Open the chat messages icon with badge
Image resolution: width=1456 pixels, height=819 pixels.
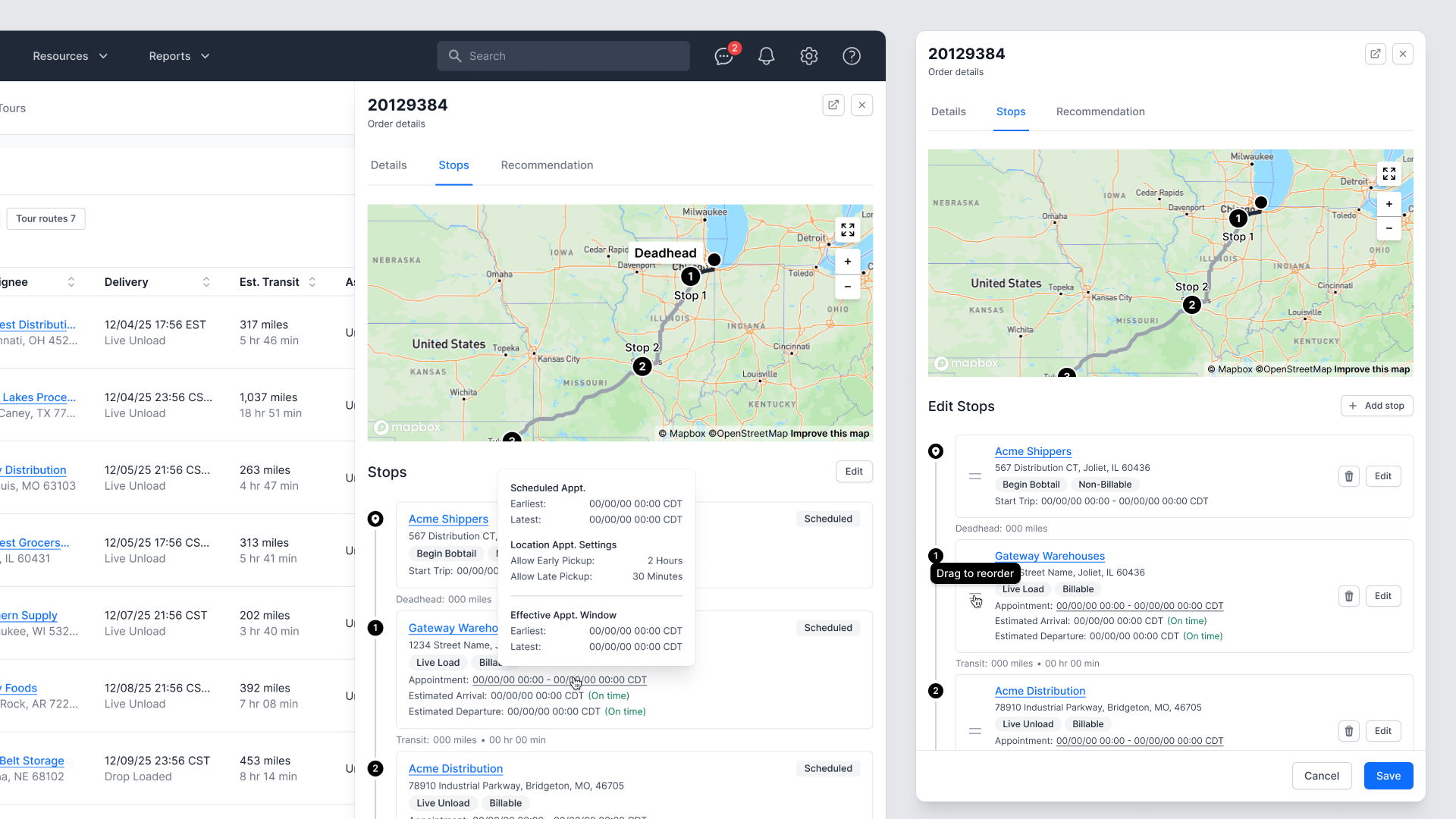[x=723, y=56]
